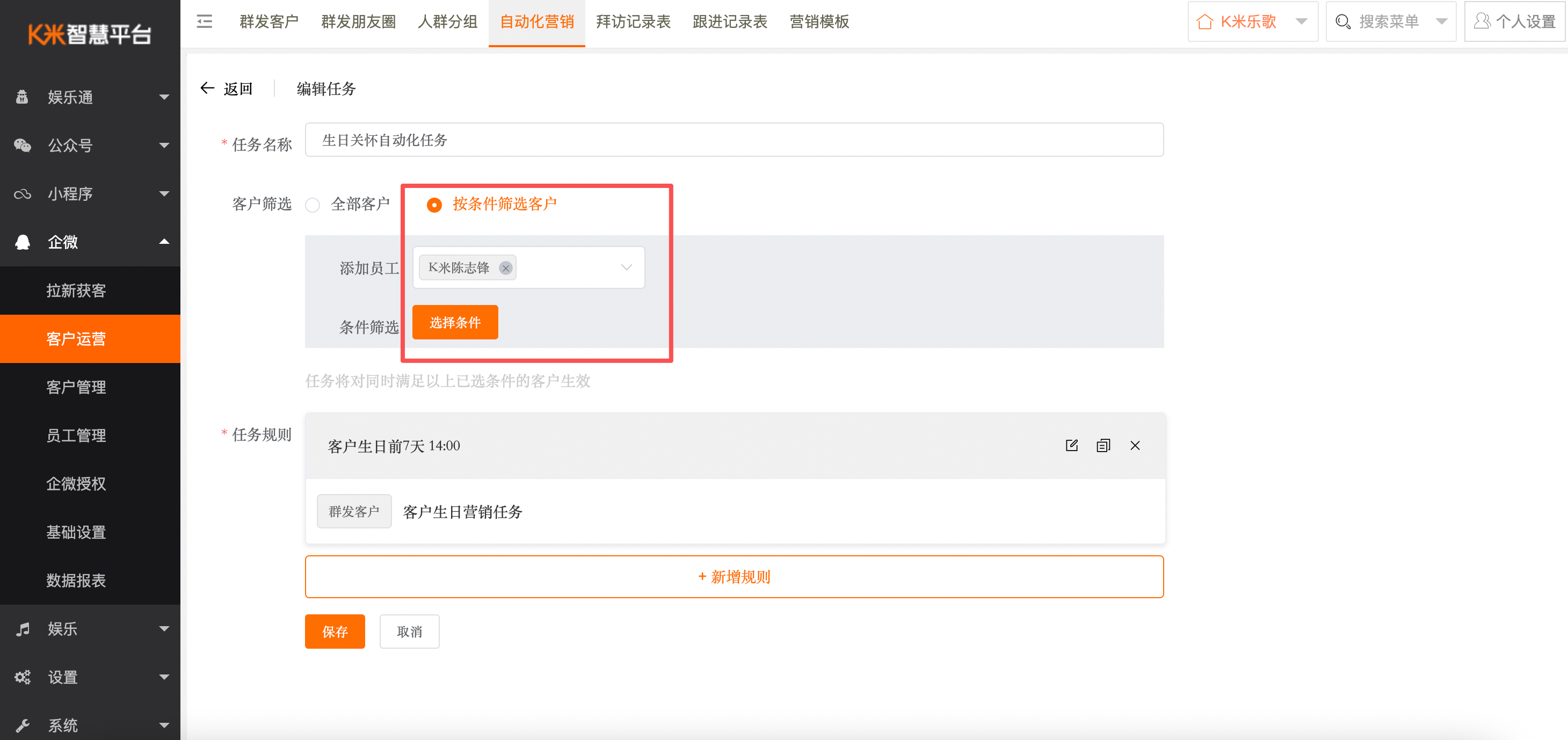Select the 全部客户 radio button

313,205
